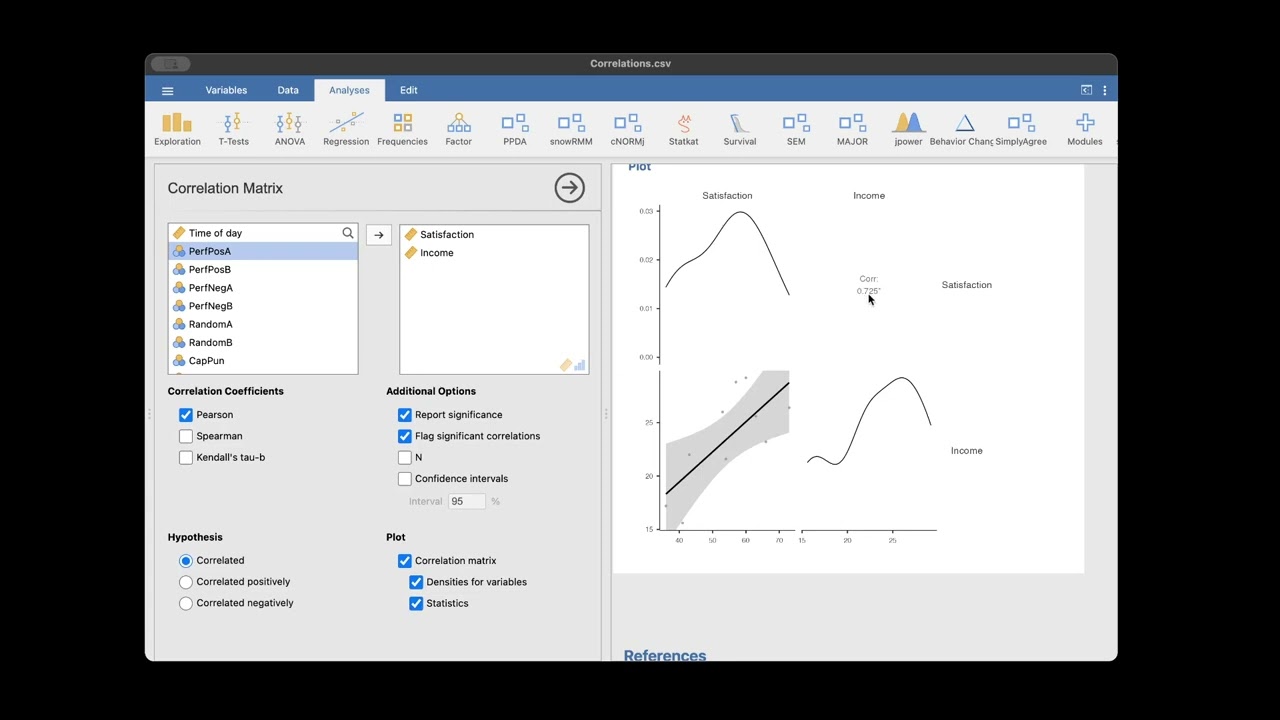The width and height of the screenshot is (1280, 720).
Task: Select the PerfPosA variable
Action: tap(263, 251)
